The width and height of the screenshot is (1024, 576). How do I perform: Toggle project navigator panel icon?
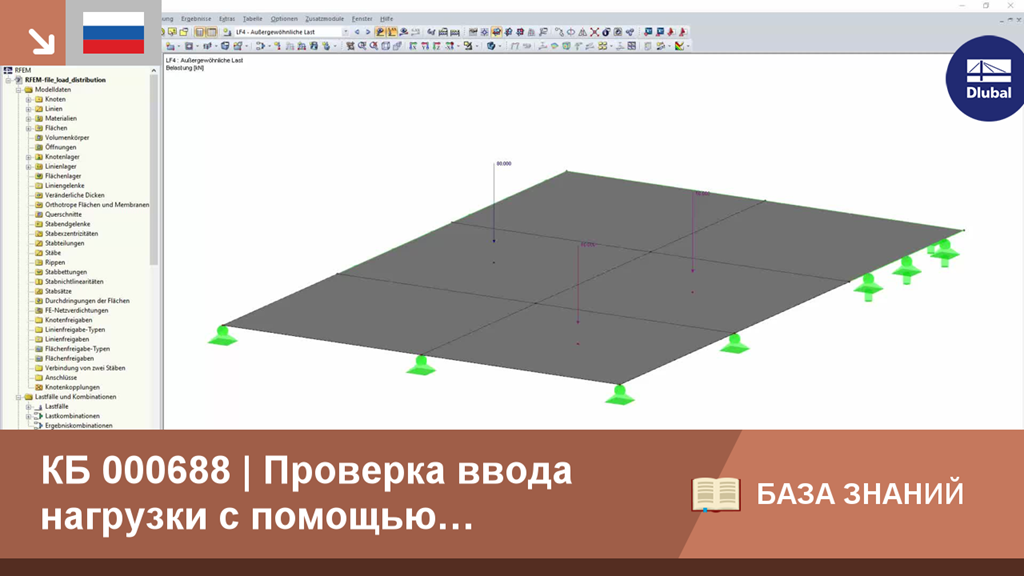tap(200, 32)
